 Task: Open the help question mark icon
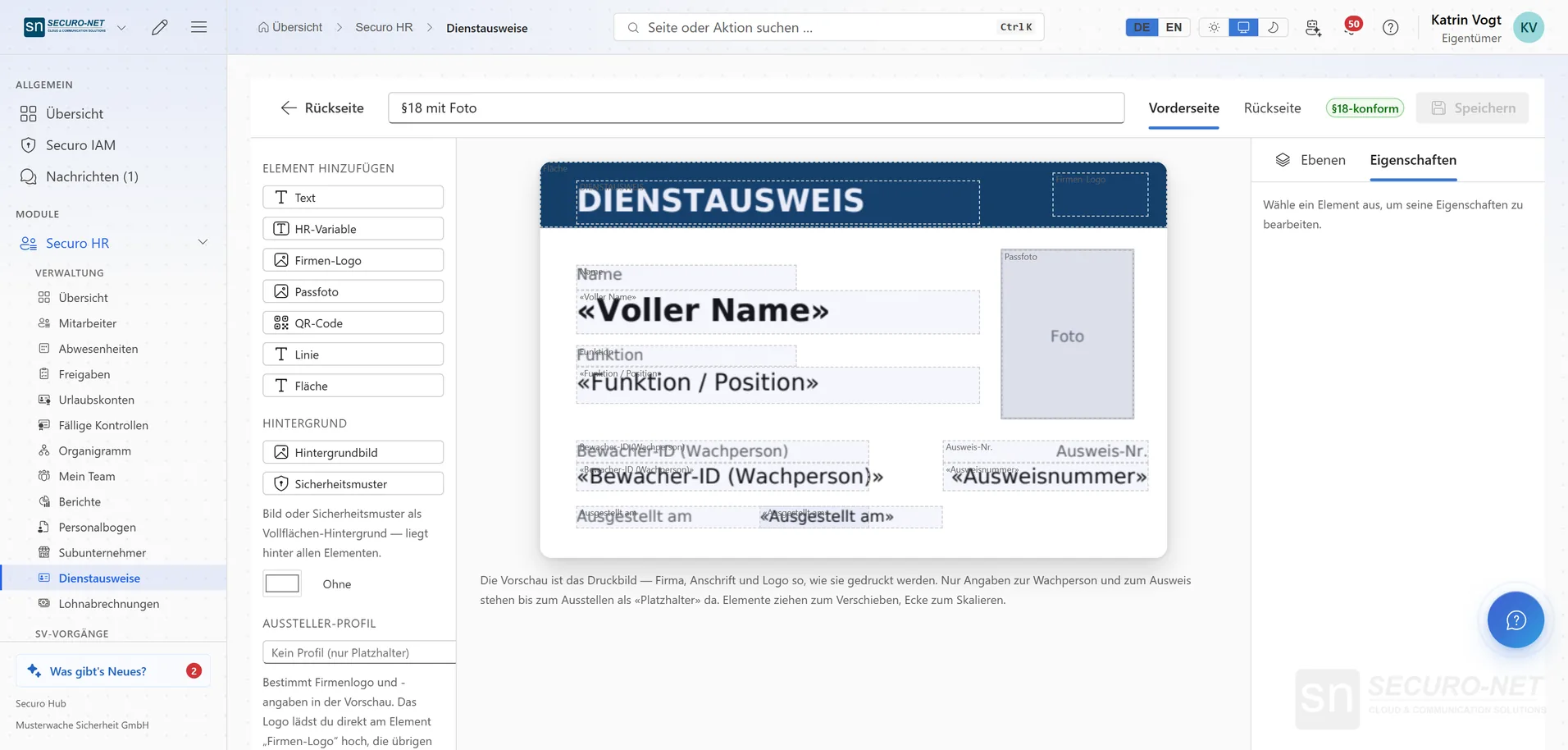click(1390, 27)
